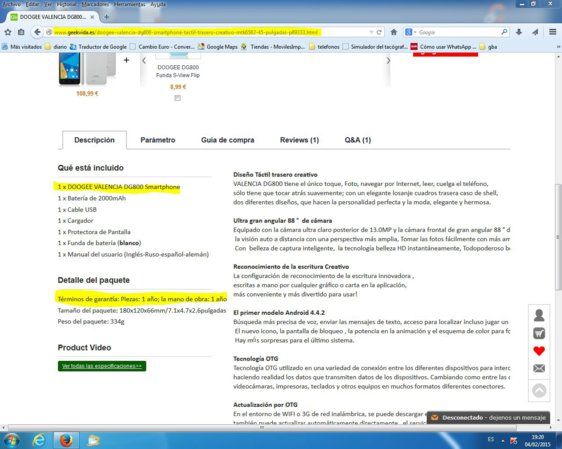
Task: Click the Firefox taskbar icon
Action: click(66, 440)
